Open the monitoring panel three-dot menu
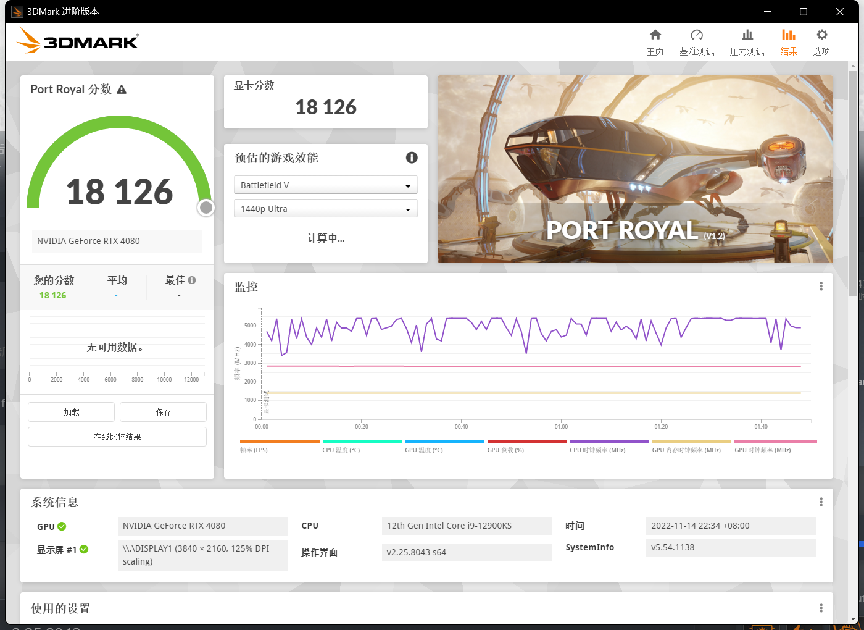Viewport: 864px width, 630px height. click(x=819, y=288)
